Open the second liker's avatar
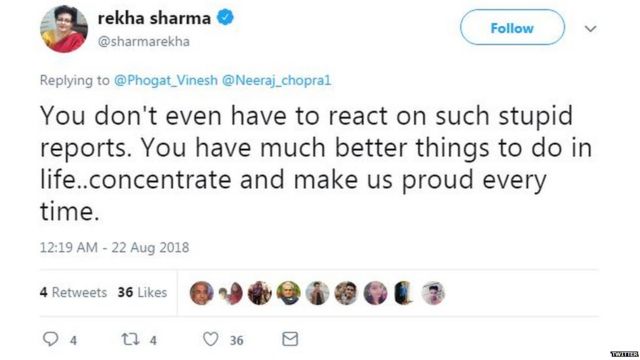Viewport: 640px width, 360px height. 231,293
